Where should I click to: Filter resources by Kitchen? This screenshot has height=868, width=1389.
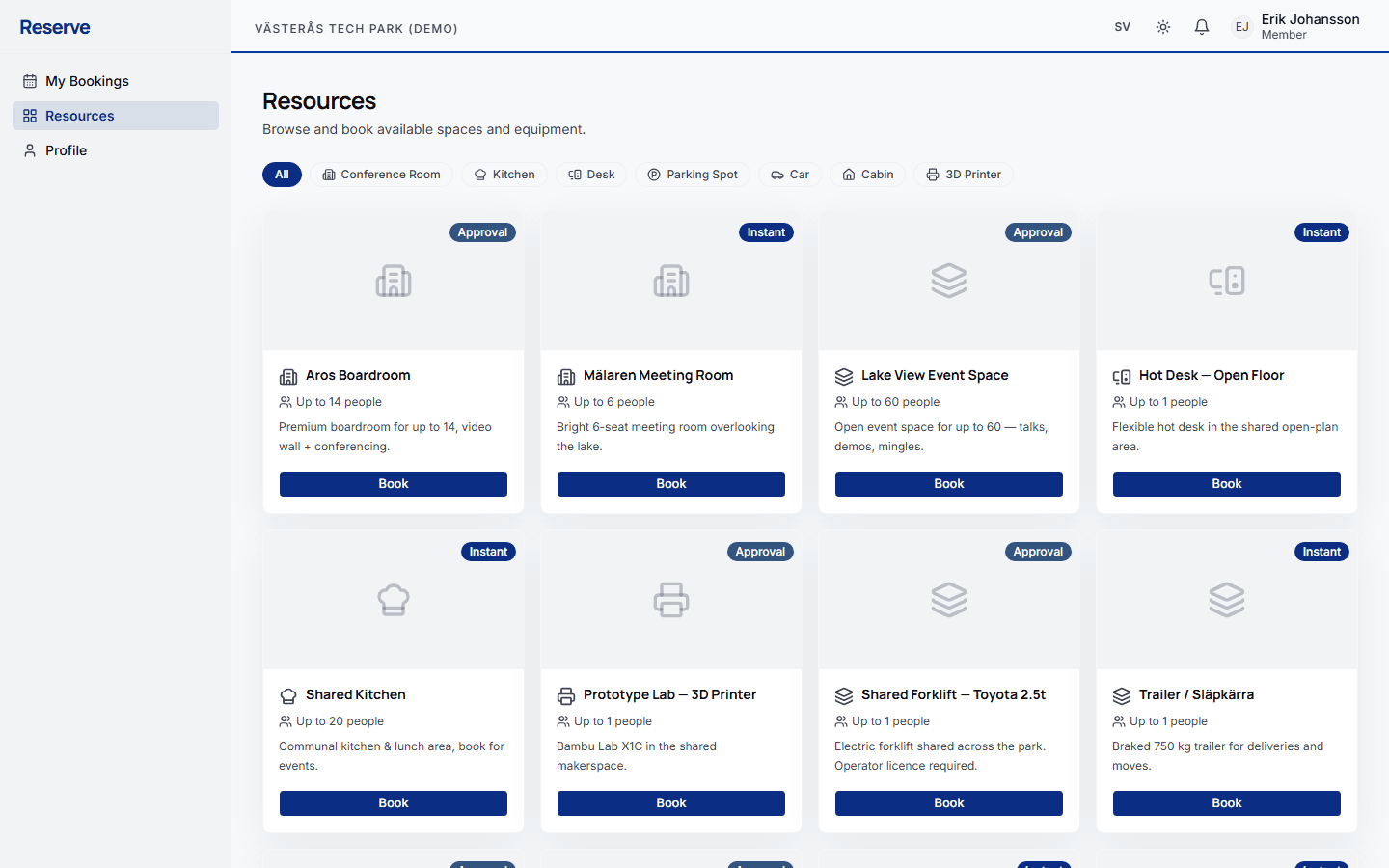click(x=504, y=175)
